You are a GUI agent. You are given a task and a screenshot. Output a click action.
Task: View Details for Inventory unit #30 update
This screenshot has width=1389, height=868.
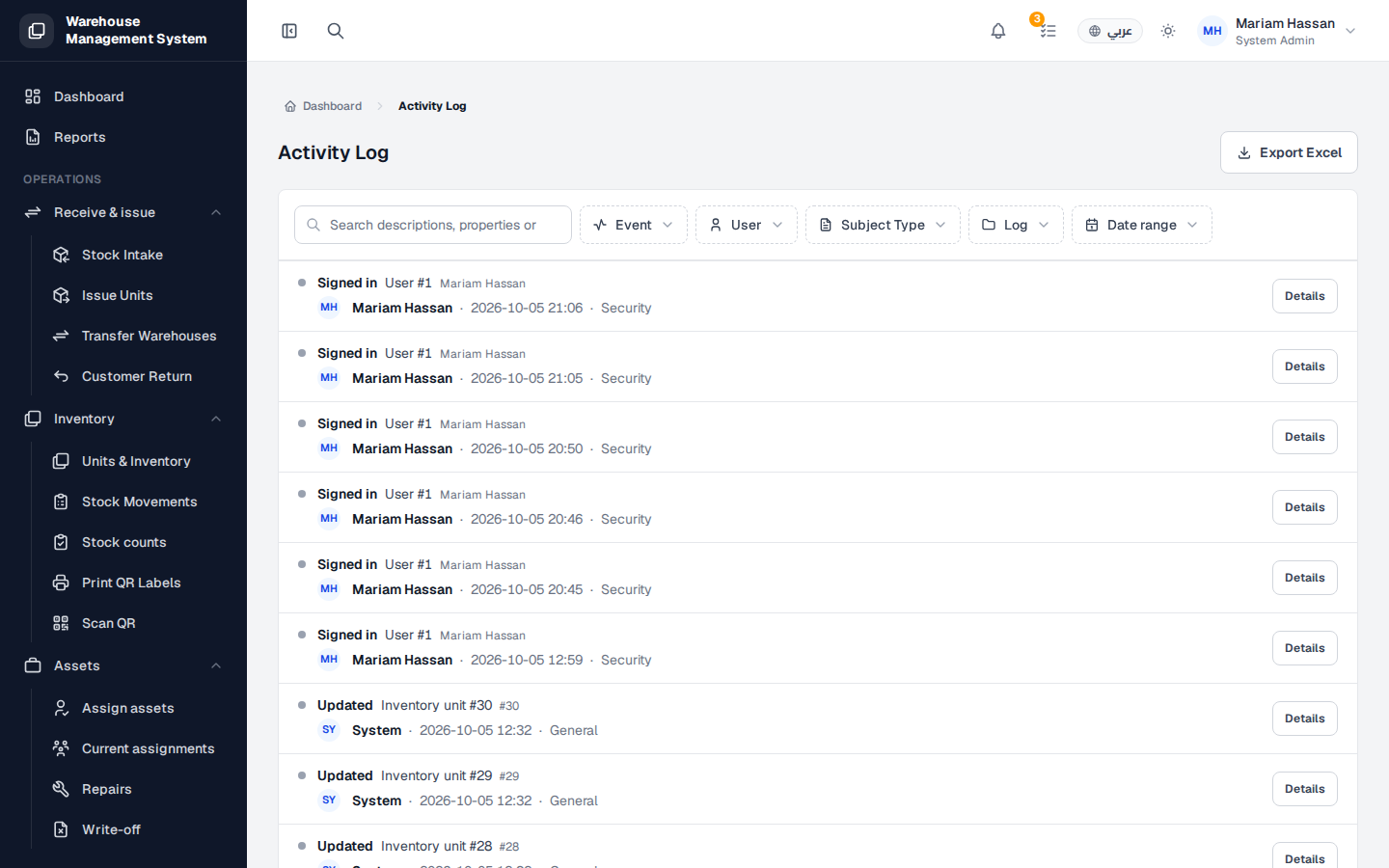1304,719
